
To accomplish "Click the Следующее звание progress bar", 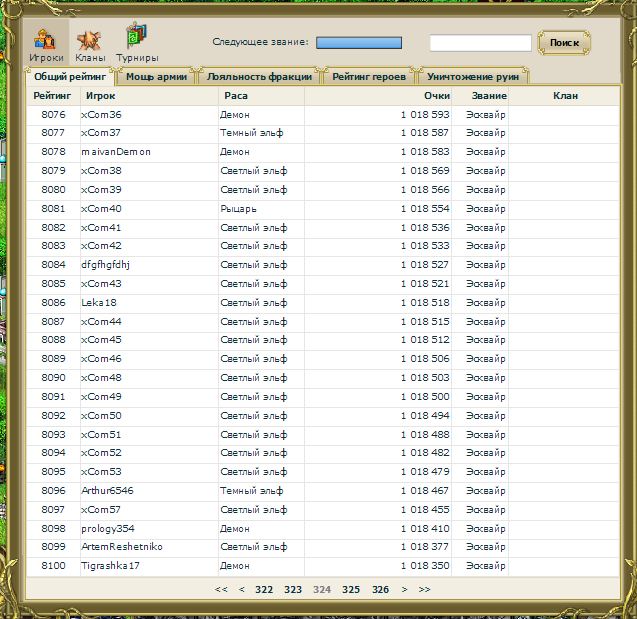I will click(359, 43).
